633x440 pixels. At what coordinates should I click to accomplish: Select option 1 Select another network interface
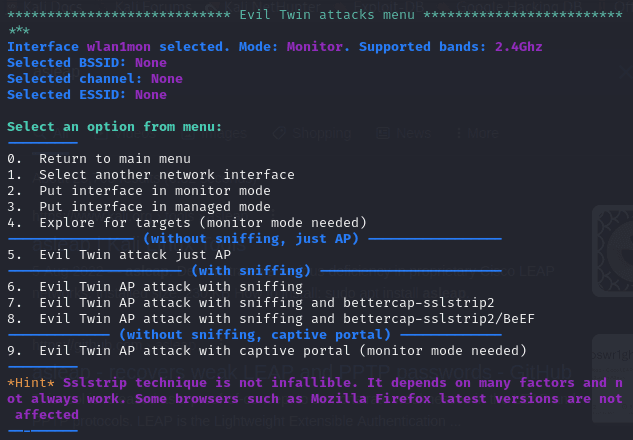point(151,175)
